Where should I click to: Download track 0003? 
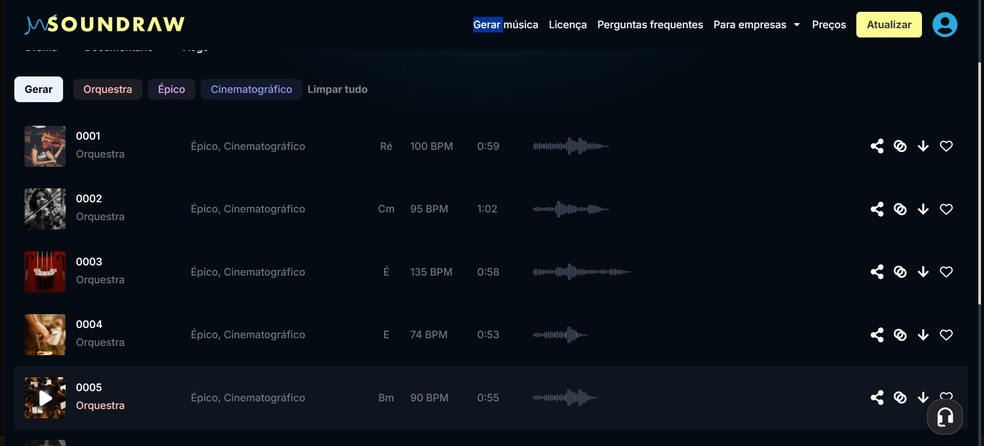(922, 272)
